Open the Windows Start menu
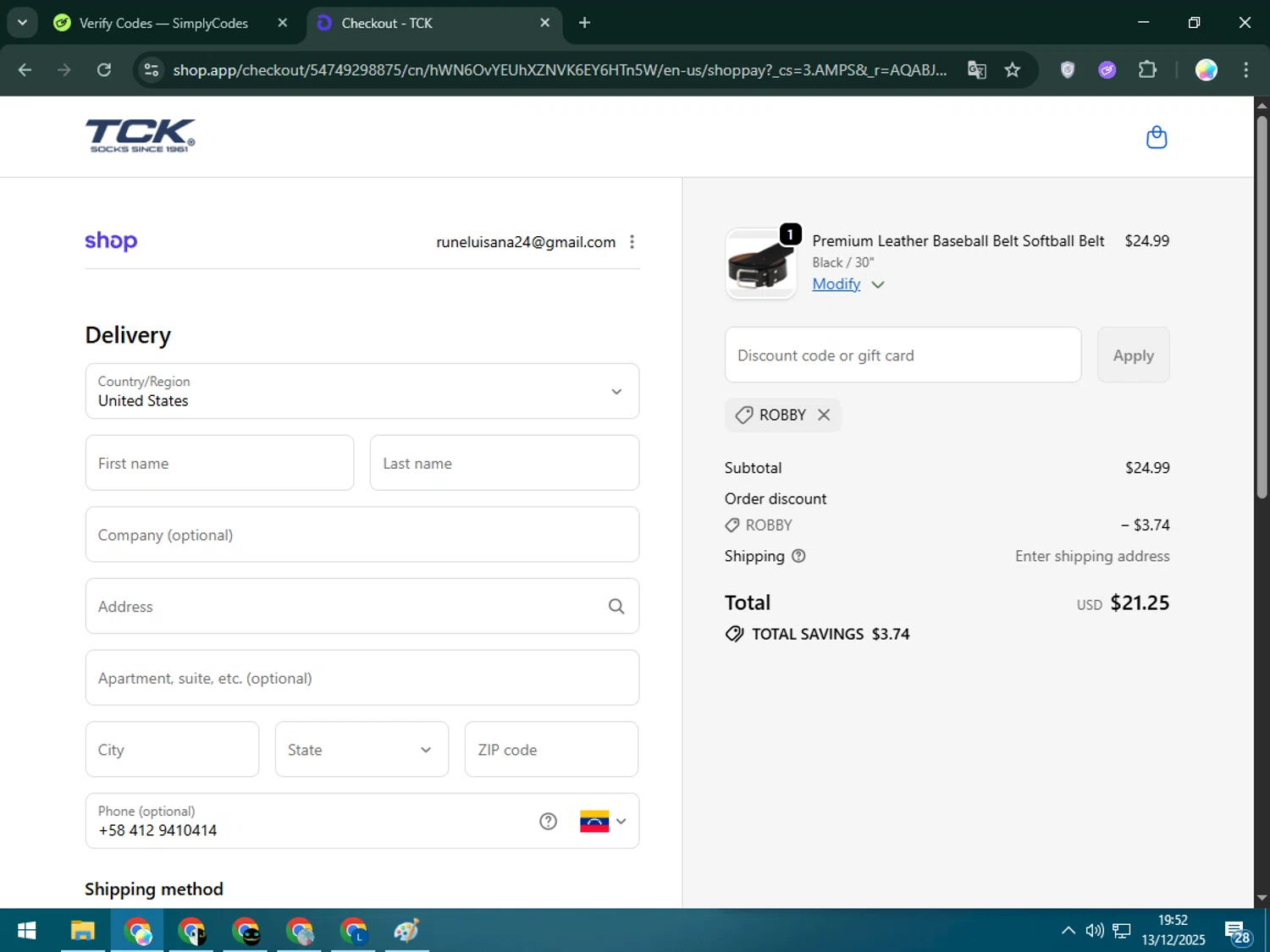The height and width of the screenshot is (952, 1270). (26, 931)
